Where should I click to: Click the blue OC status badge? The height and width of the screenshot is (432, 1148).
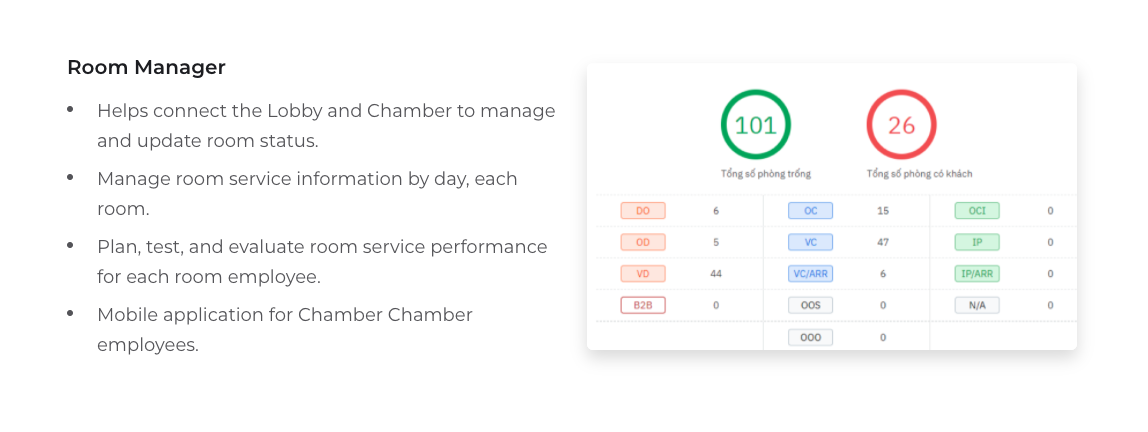point(810,211)
